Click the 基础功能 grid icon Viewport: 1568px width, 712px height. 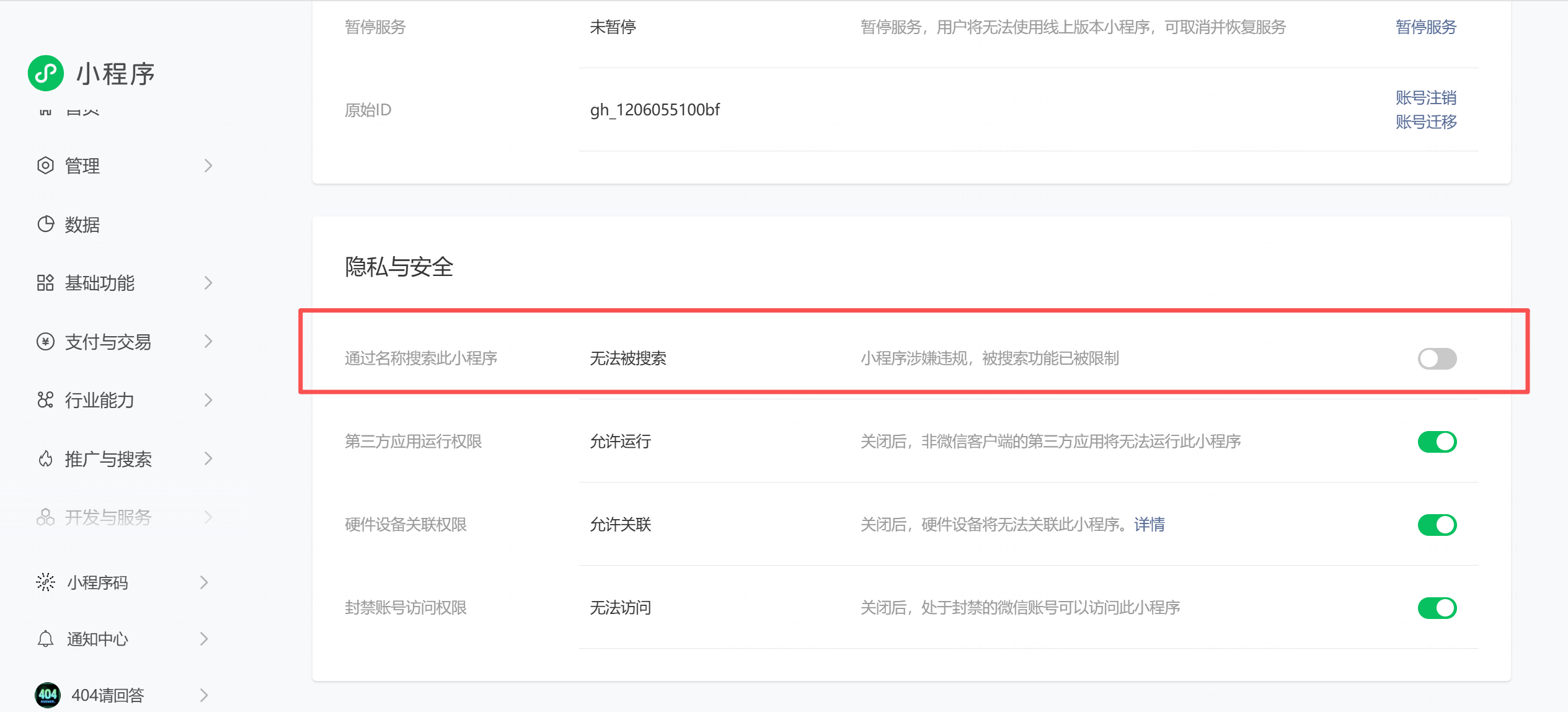click(45, 283)
